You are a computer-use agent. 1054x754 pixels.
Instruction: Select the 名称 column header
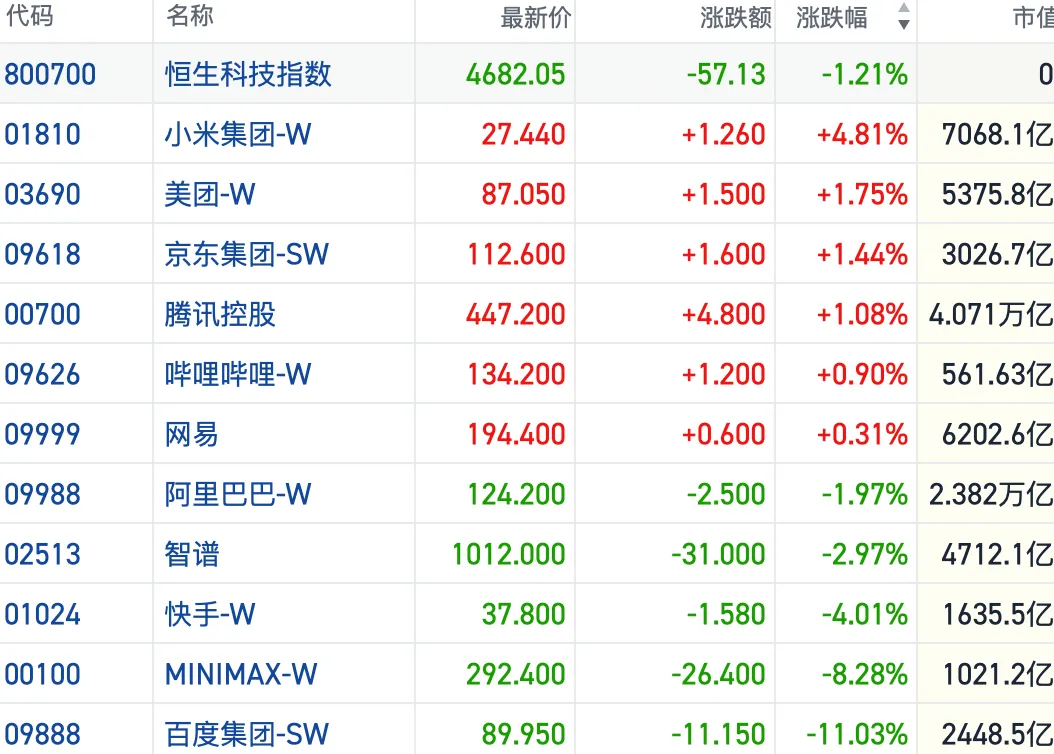[x=190, y=15]
